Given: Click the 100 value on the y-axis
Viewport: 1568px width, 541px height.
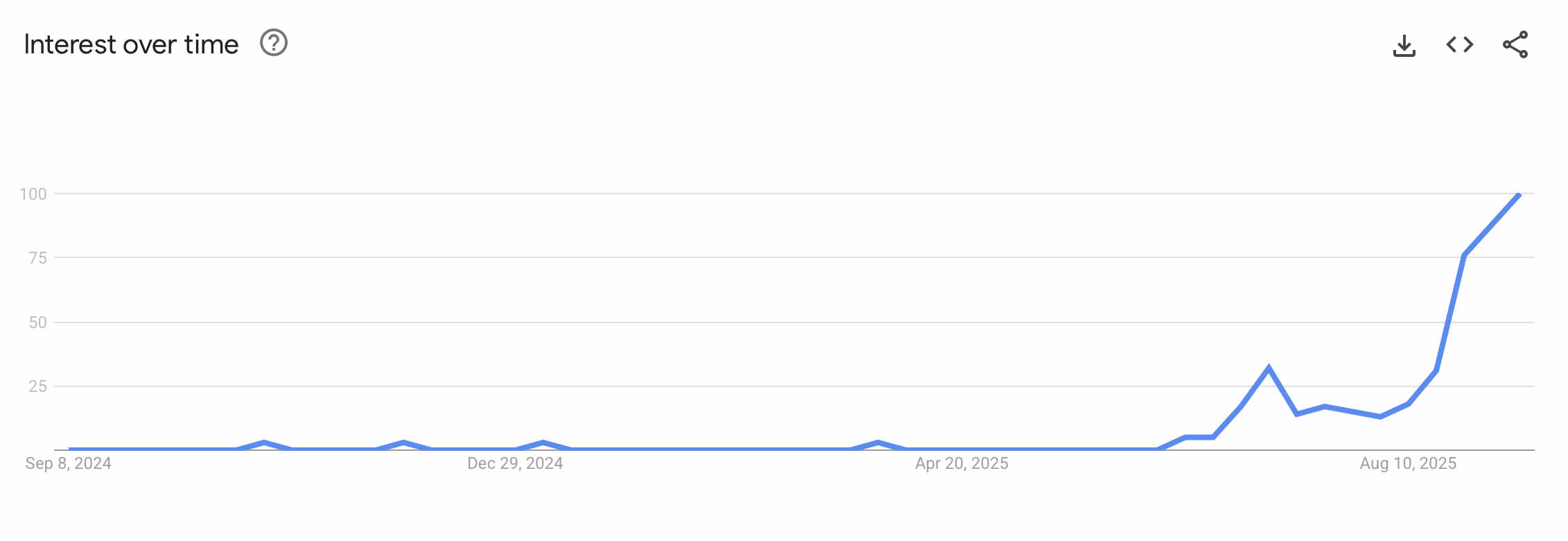Looking at the screenshot, I should pos(33,194).
